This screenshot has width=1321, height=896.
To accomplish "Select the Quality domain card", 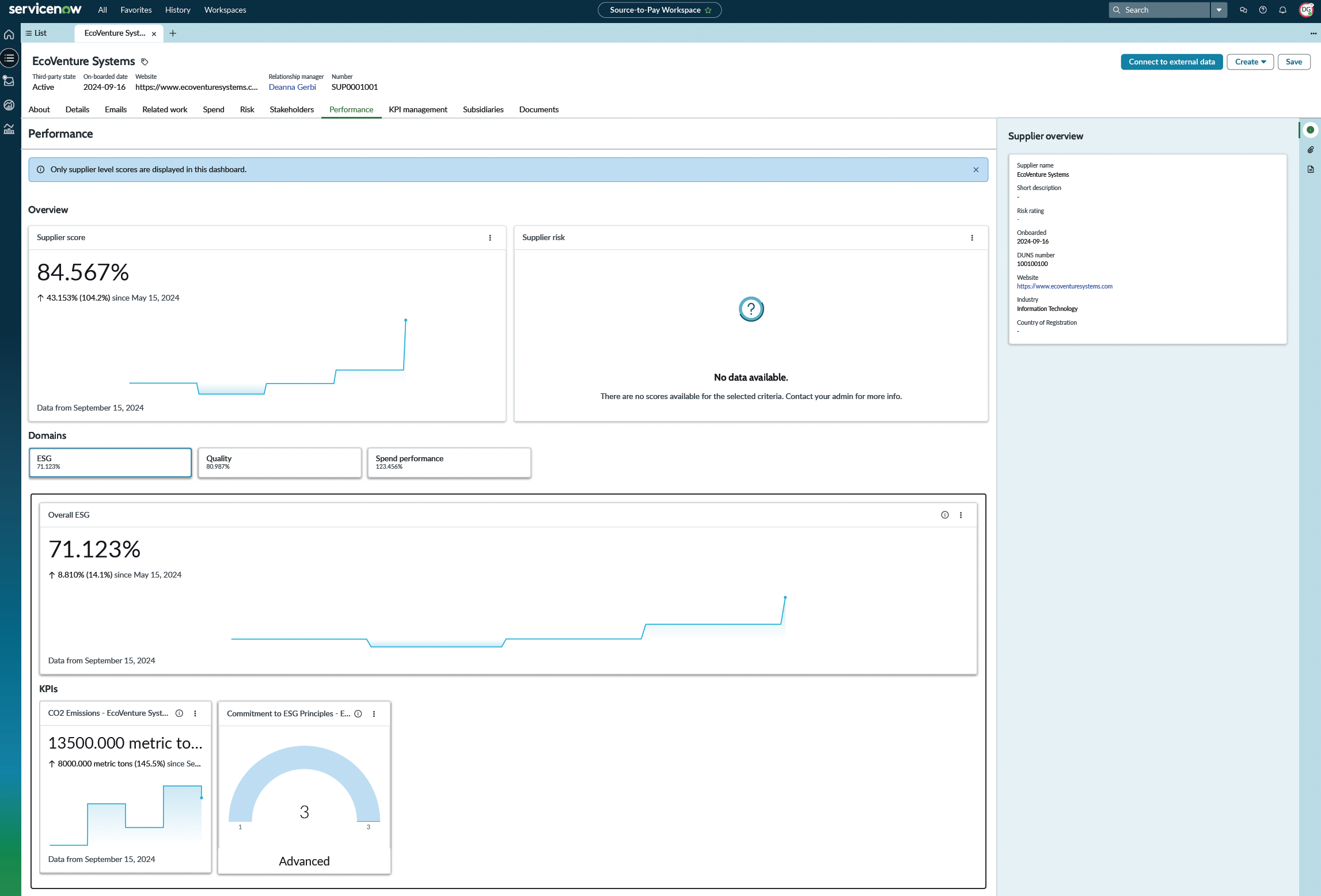I will point(279,462).
